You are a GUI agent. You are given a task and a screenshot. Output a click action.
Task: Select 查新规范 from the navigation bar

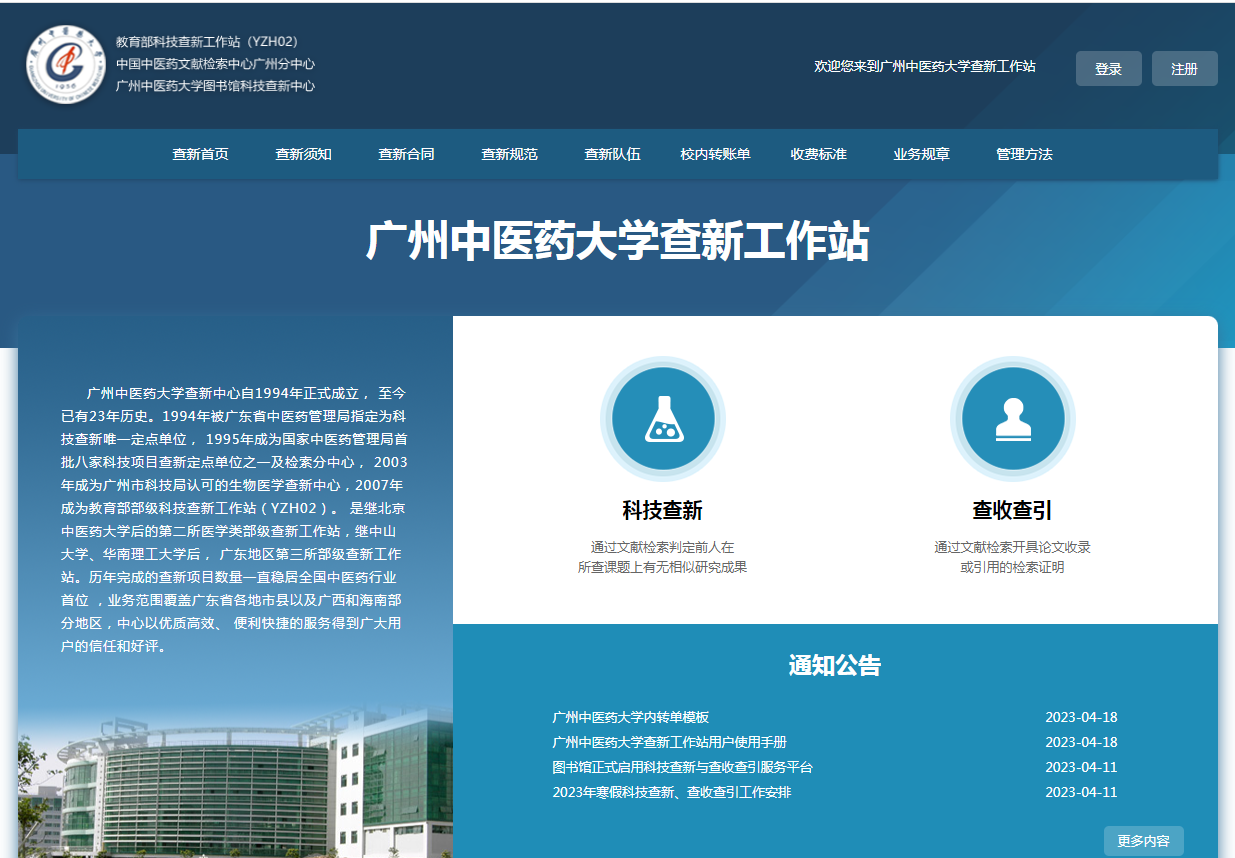pyautogui.click(x=510, y=154)
